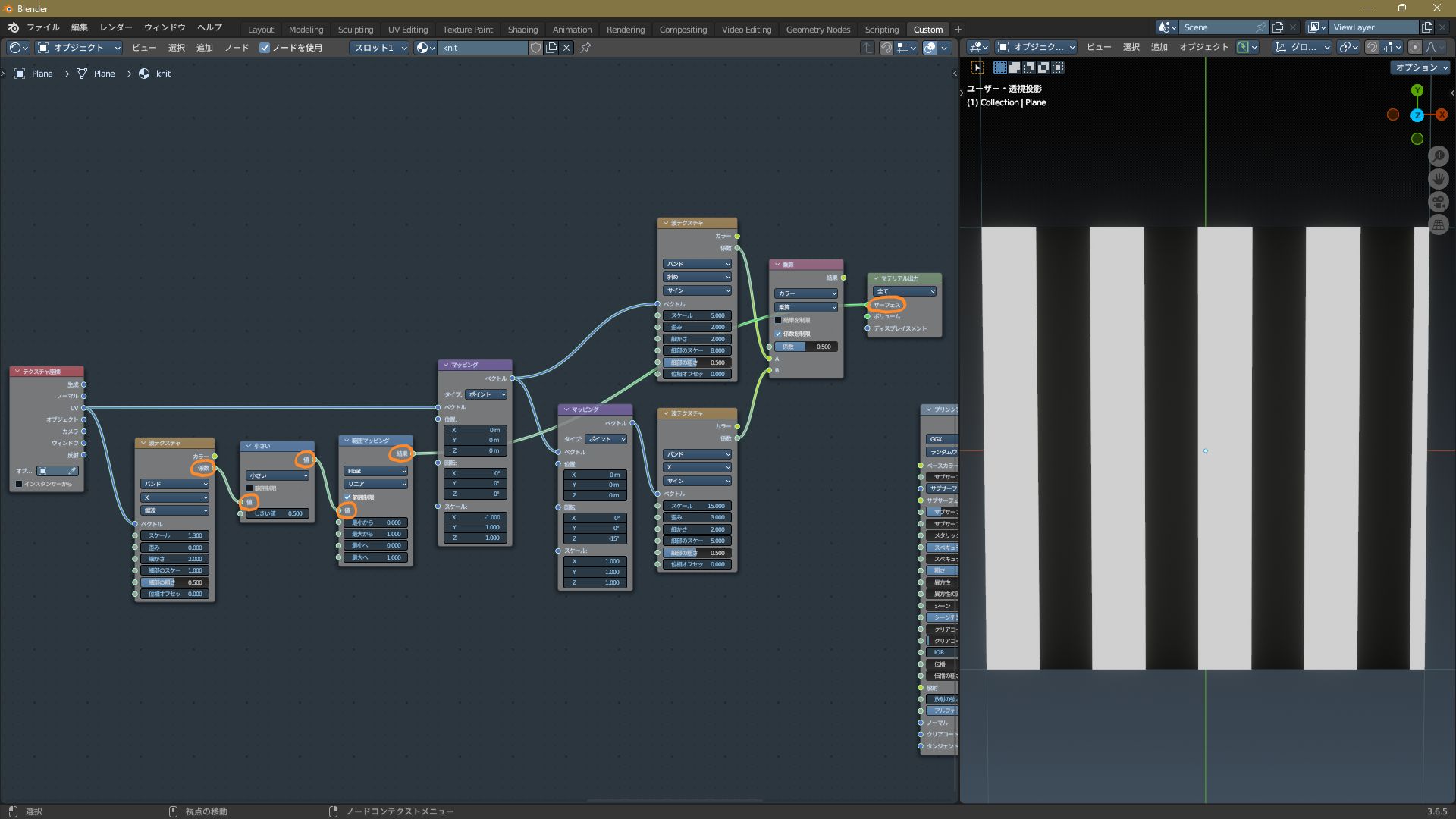The width and height of the screenshot is (1456, 819).
Task: Click the 追加 menu in node editor
Action: [x=205, y=48]
